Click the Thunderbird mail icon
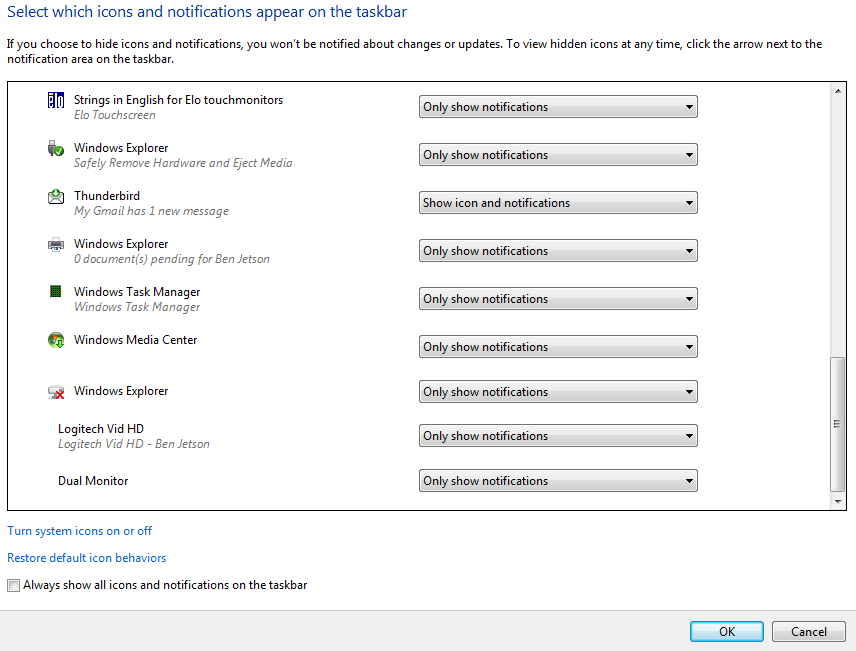Screen dimensions: 856x651 point(56,196)
